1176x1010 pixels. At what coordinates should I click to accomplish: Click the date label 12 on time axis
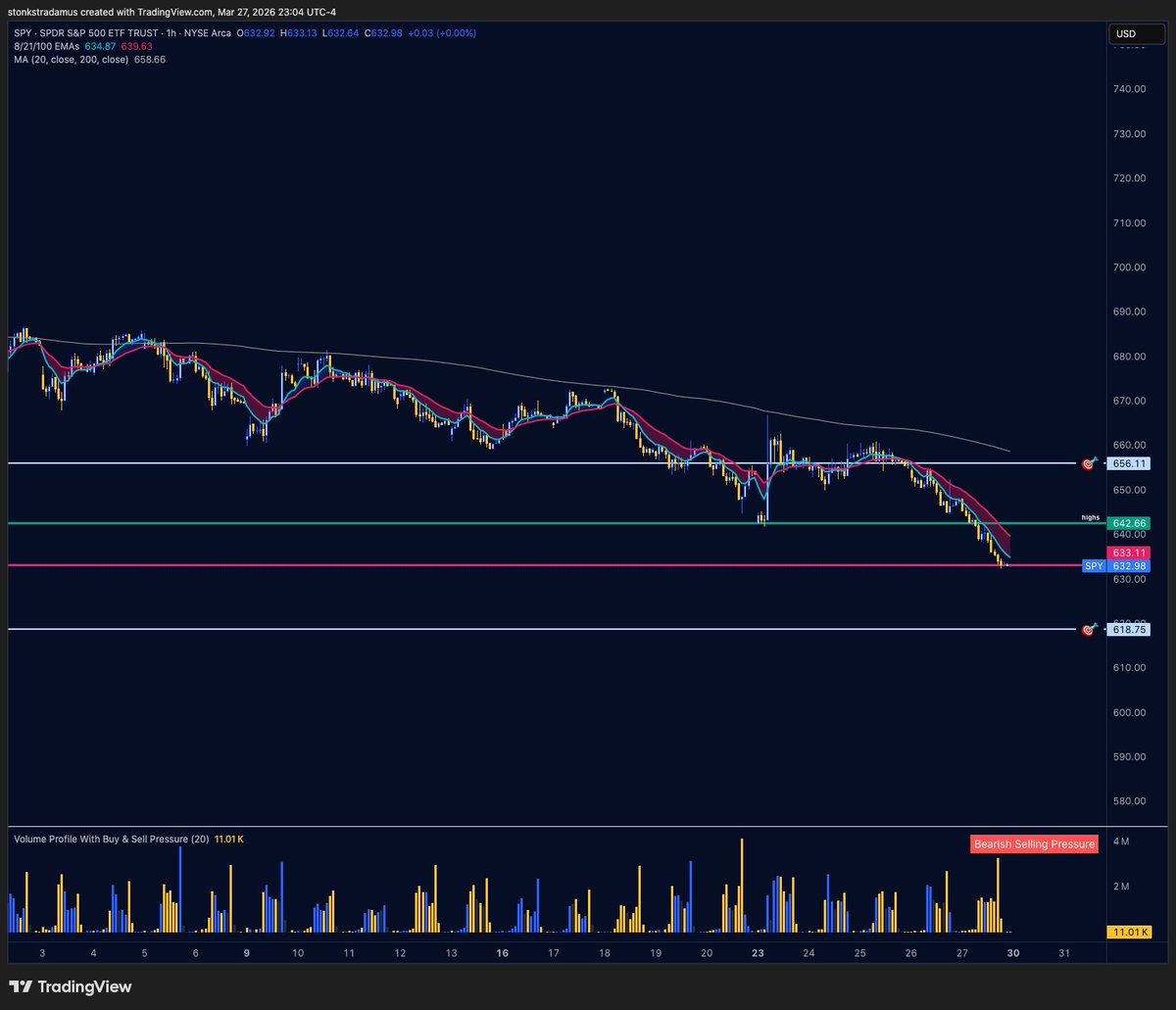400,953
